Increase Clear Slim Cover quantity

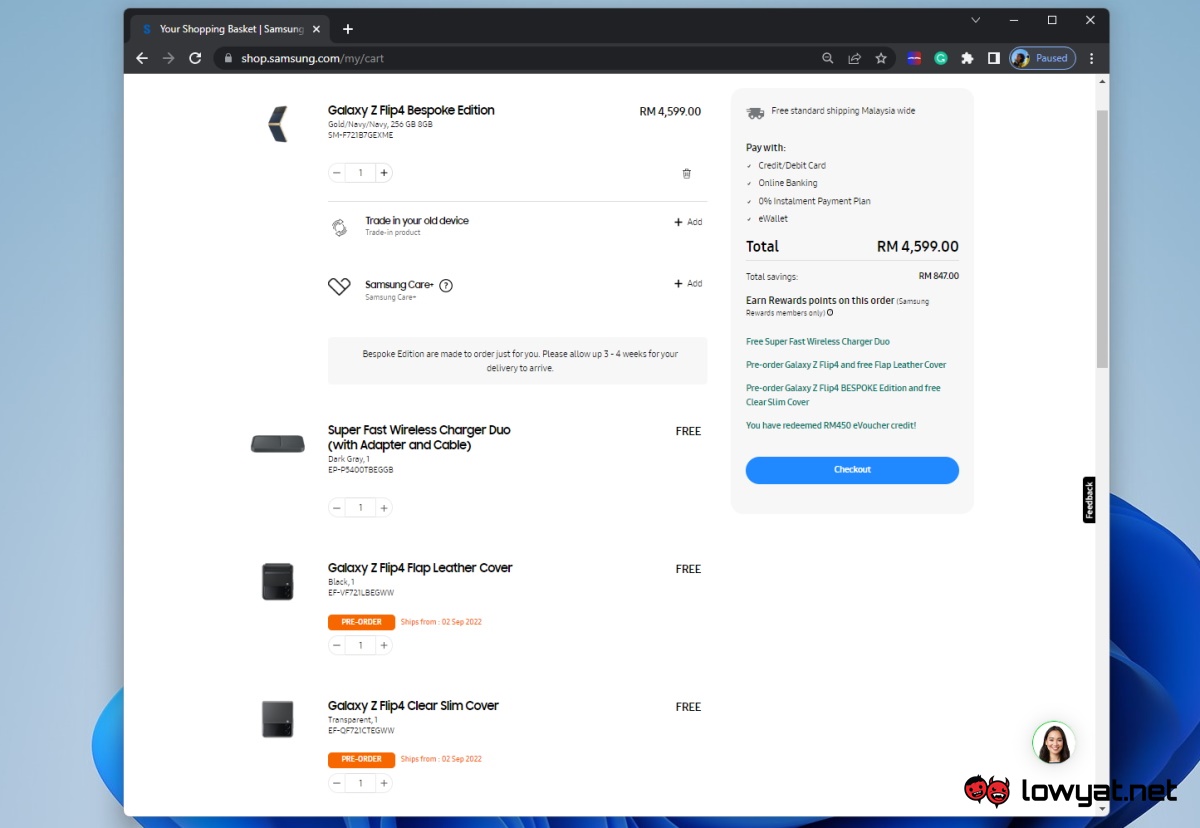tap(383, 783)
